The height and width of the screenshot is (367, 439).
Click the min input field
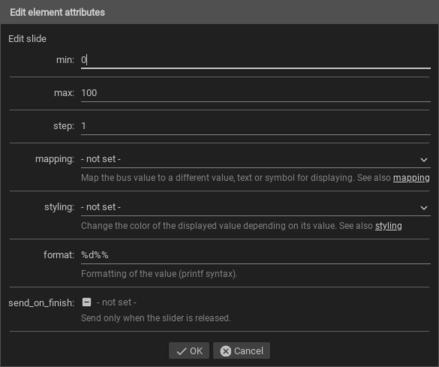pos(256,60)
